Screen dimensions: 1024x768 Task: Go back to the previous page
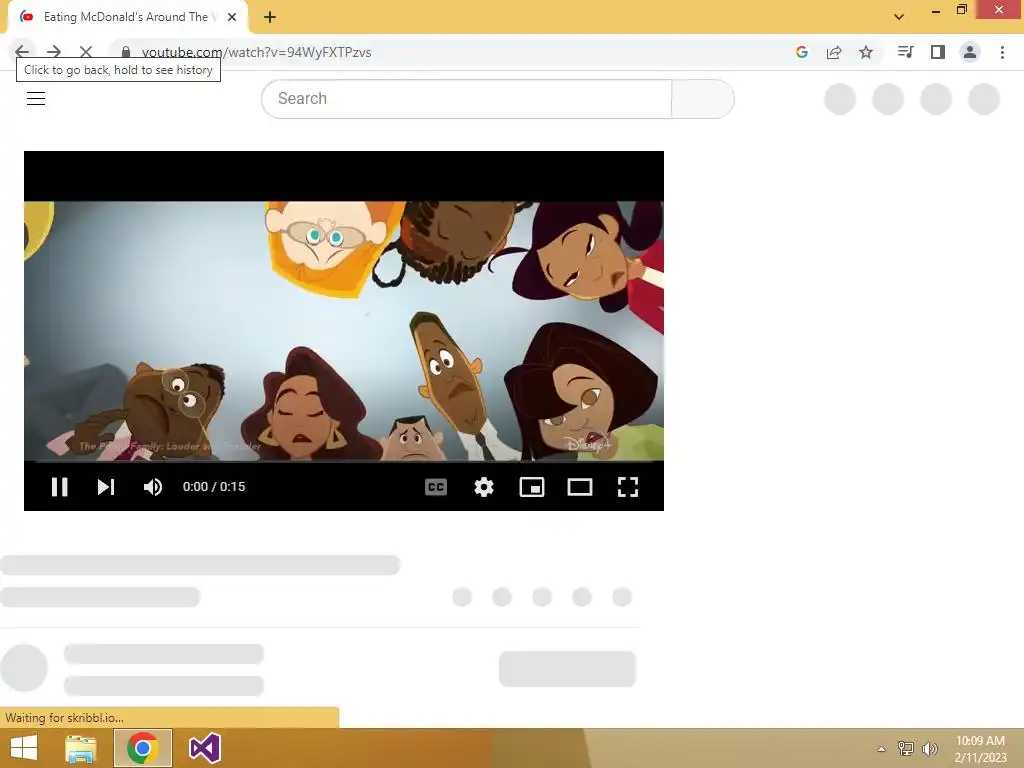click(22, 52)
